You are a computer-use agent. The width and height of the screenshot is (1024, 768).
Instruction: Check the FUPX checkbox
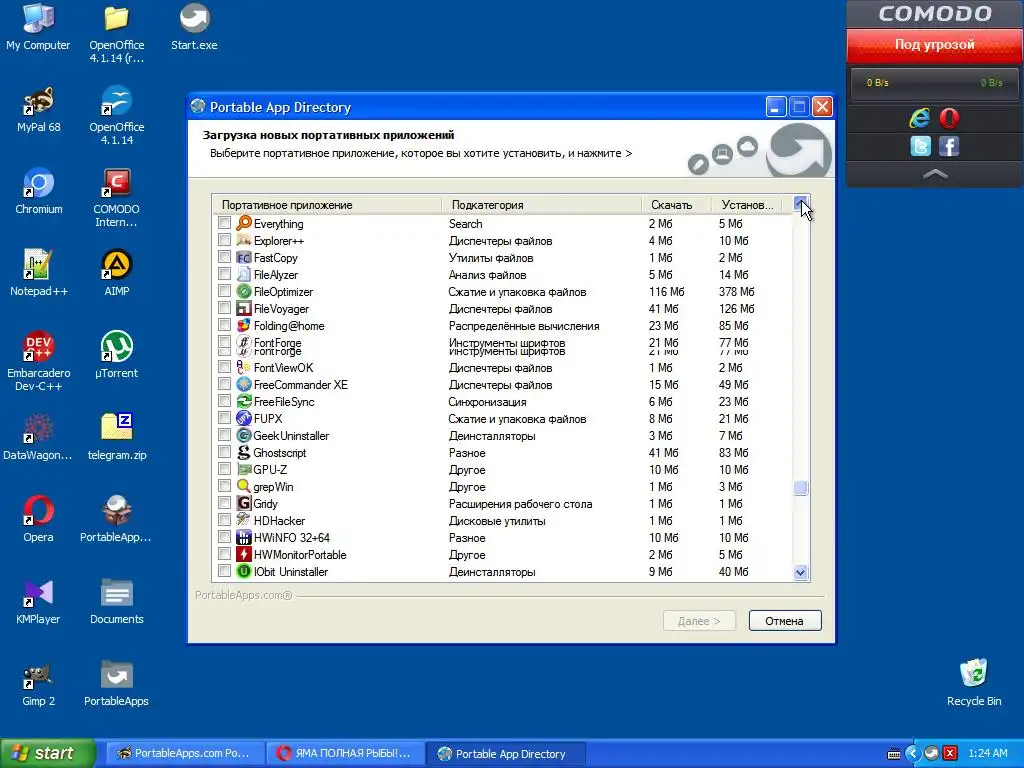224,418
